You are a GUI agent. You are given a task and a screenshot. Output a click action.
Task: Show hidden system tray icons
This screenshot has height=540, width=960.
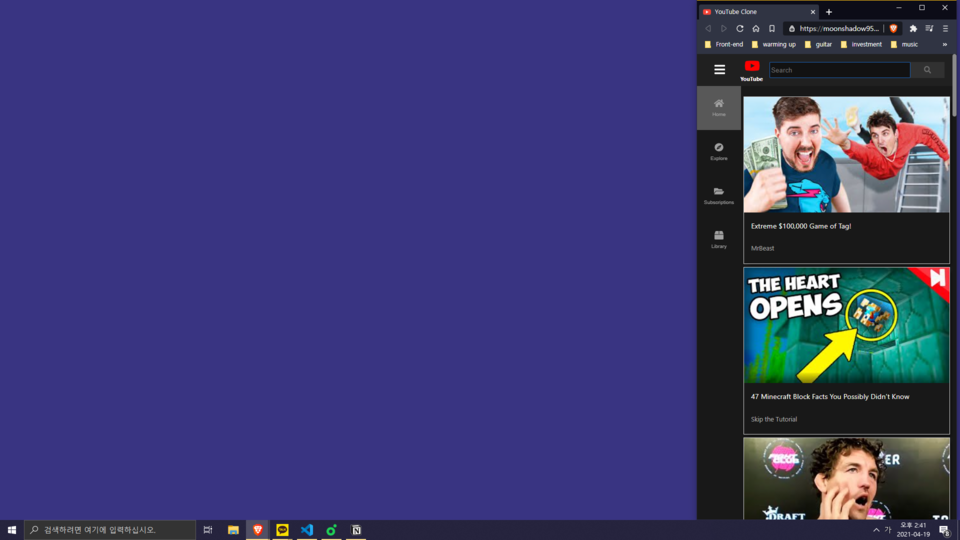[x=876, y=530]
